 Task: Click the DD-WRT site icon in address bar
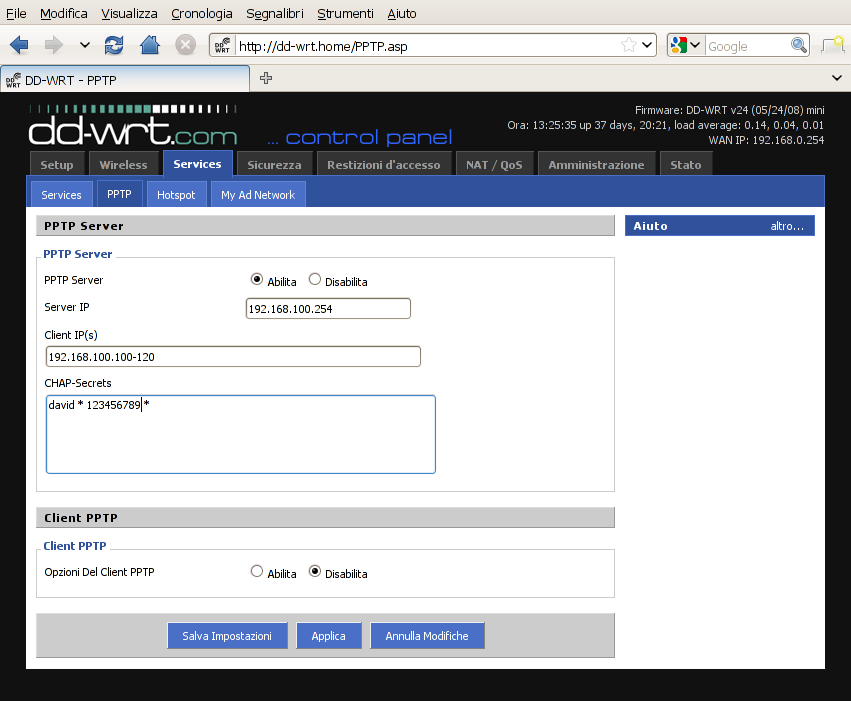click(x=223, y=45)
